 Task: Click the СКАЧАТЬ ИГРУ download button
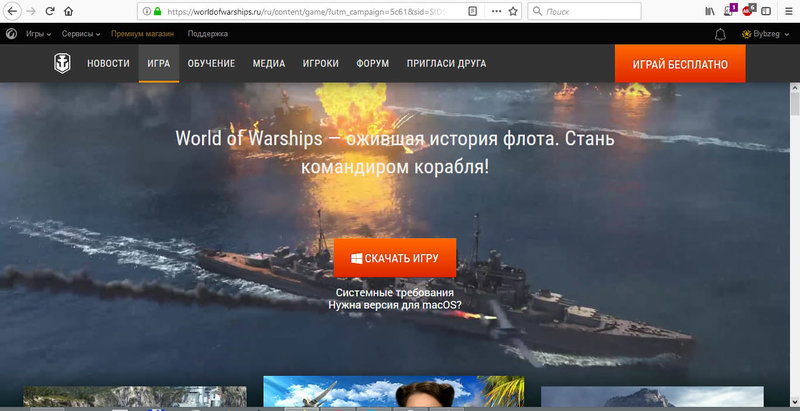pyautogui.click(x=395, y=258)
